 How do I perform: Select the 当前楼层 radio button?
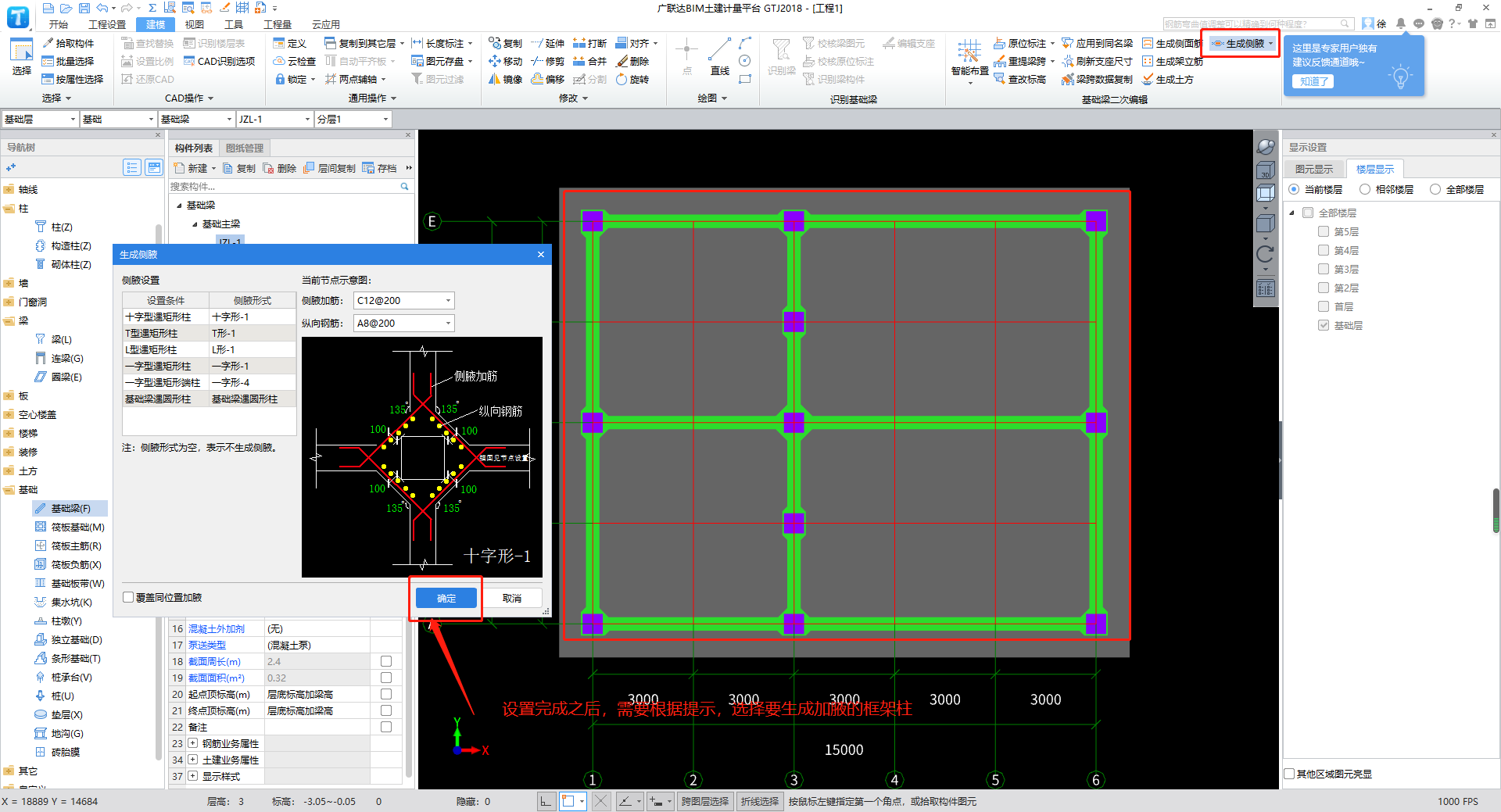coord(1294,189)
